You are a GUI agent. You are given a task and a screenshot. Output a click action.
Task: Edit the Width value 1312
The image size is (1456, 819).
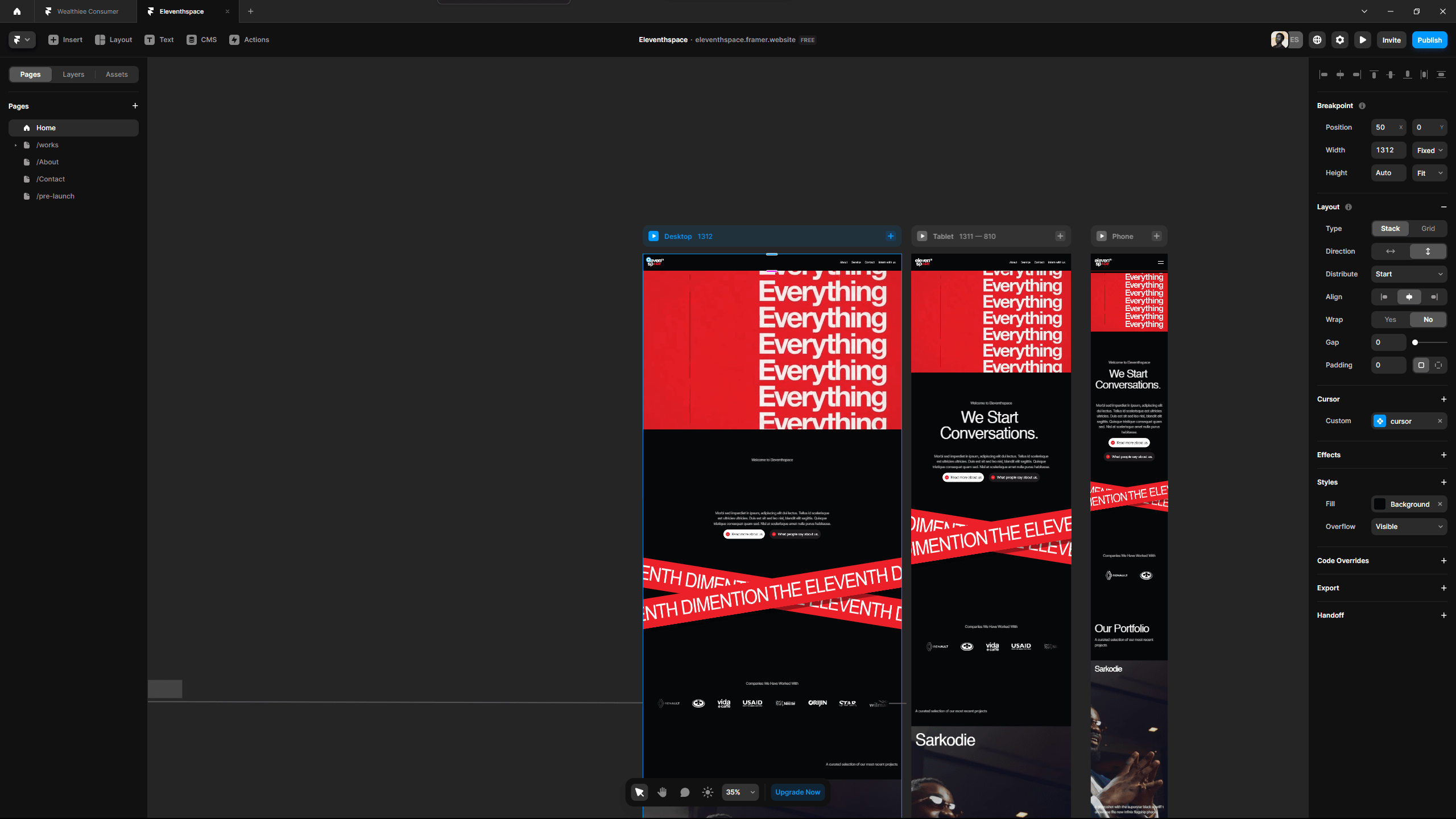coord(1389,150)
